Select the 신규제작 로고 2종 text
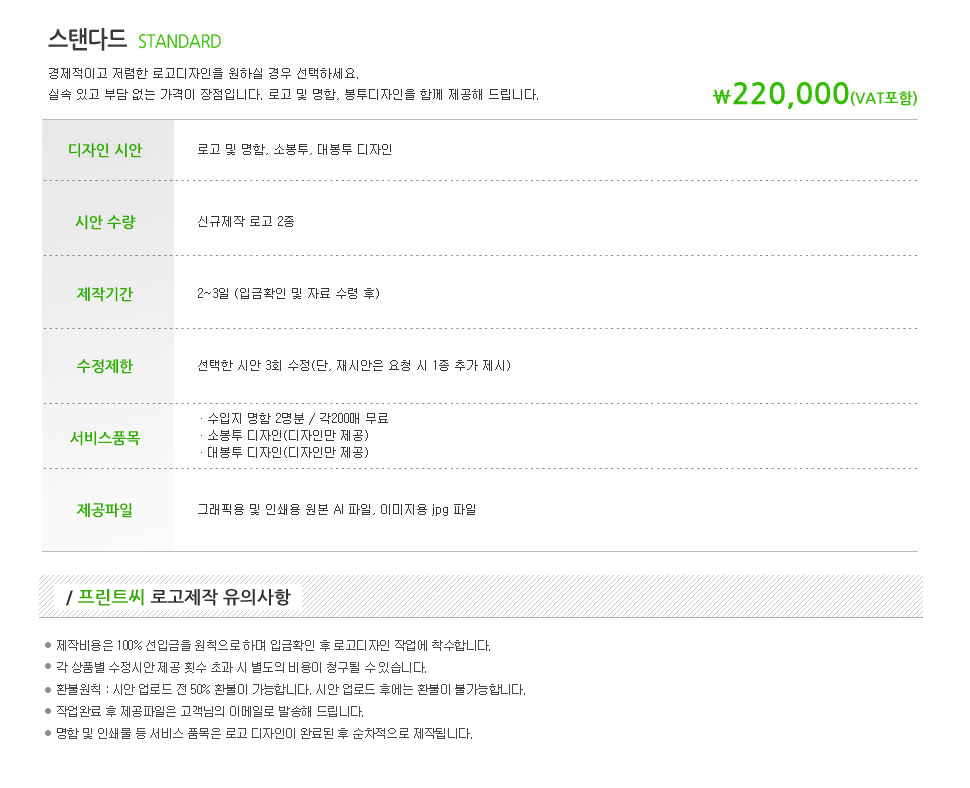The image size is (970, 788). pos(246,221)
